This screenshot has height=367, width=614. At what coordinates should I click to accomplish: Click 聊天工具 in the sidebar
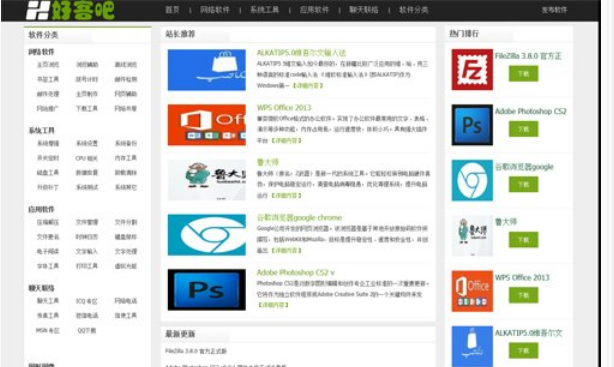pyautogui.click(x=48, y=301)
